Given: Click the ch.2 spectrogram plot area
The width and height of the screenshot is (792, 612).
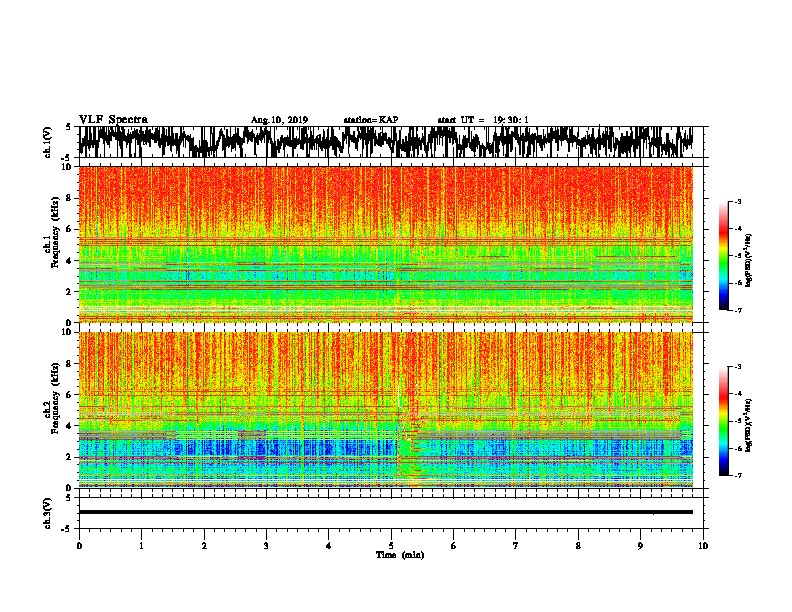Looking at the screenshot, I should 385,410.
